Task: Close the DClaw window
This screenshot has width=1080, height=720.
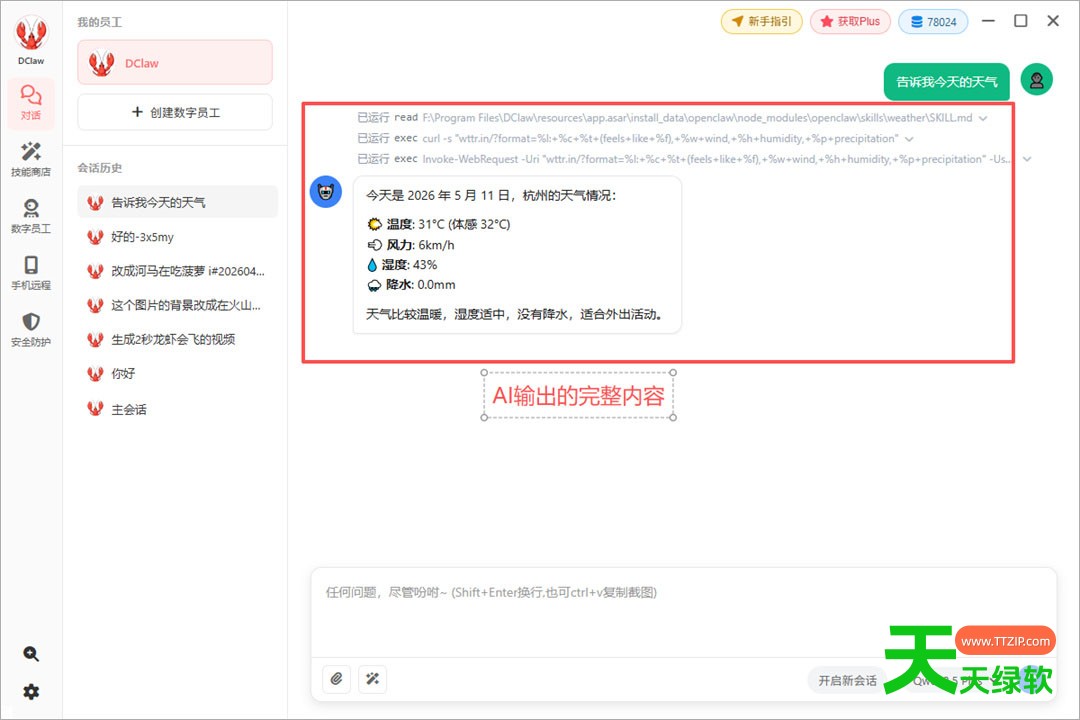Action: (x=1053, y=21)
